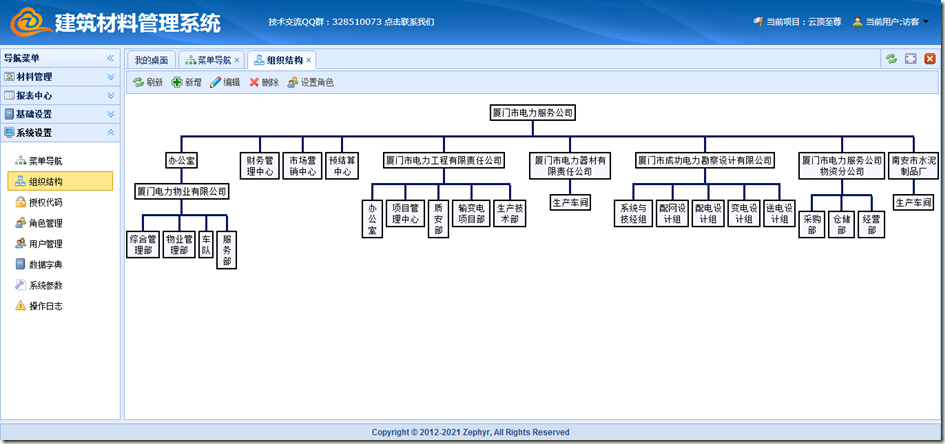Click the 新增 add button
This screenshot has width=945, height=444.
tap(186, 83)
